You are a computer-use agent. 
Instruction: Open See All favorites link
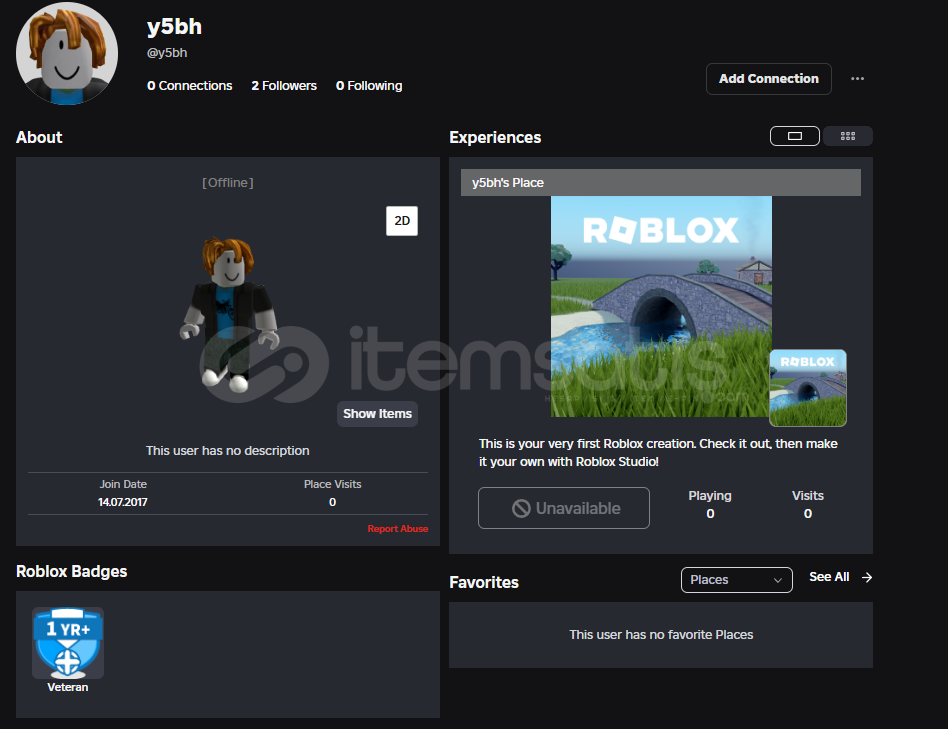point(829,577)
